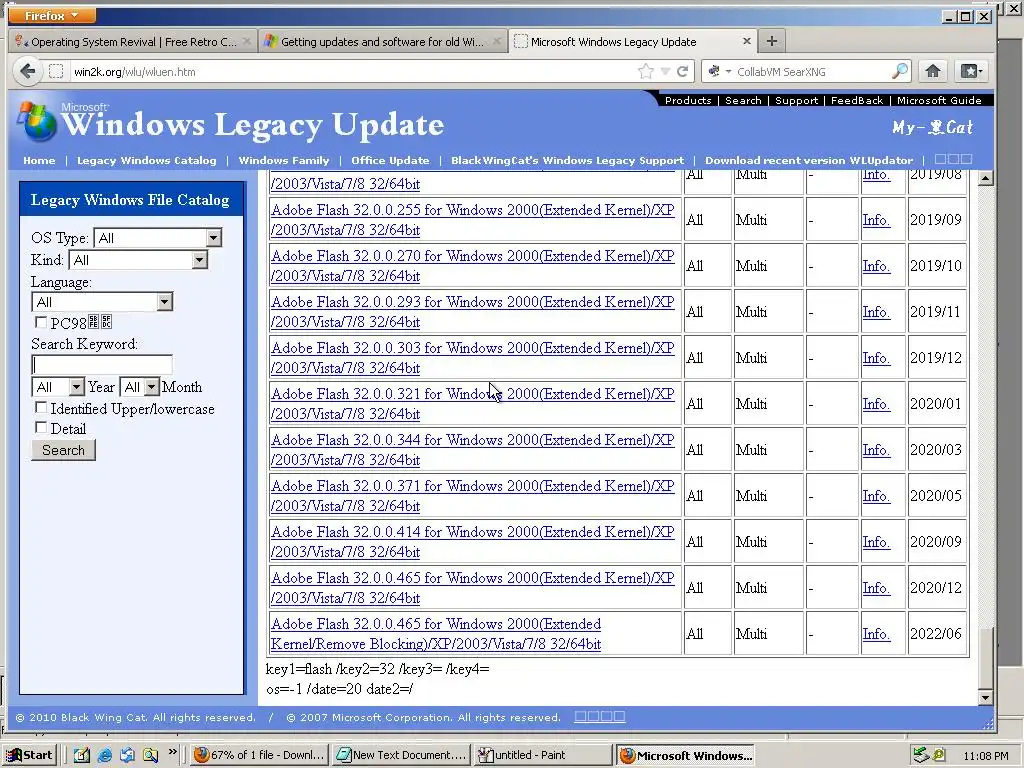
Task: Open Firefox home page icon
Action: pyautogui.click(x=933, y=71)
